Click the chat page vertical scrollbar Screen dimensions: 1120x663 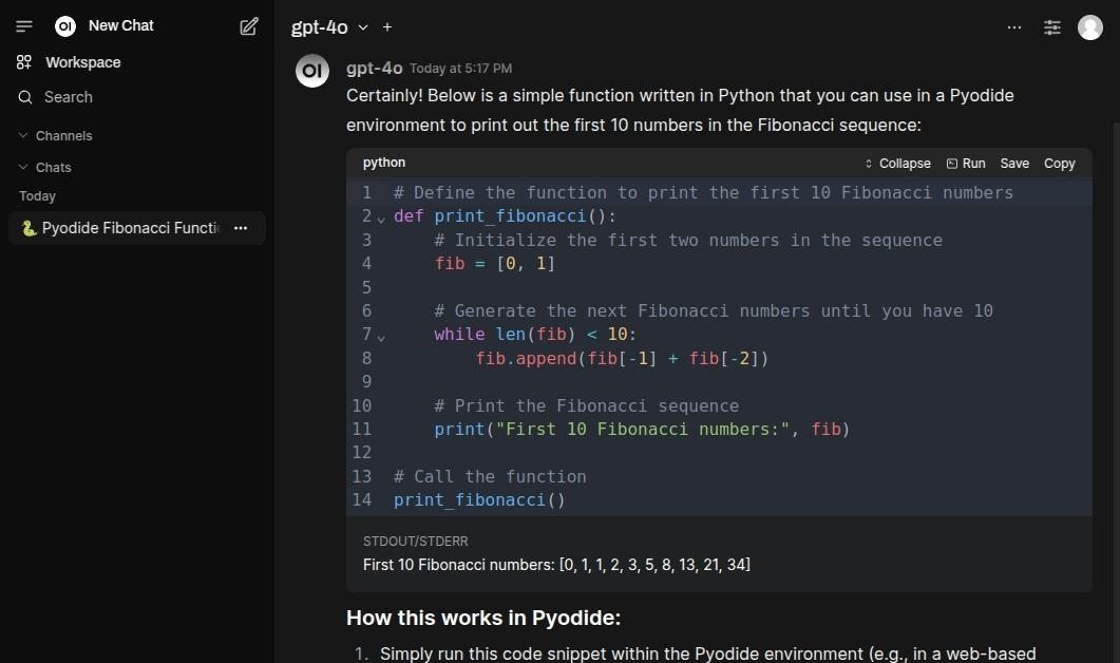click(1114, 300)
